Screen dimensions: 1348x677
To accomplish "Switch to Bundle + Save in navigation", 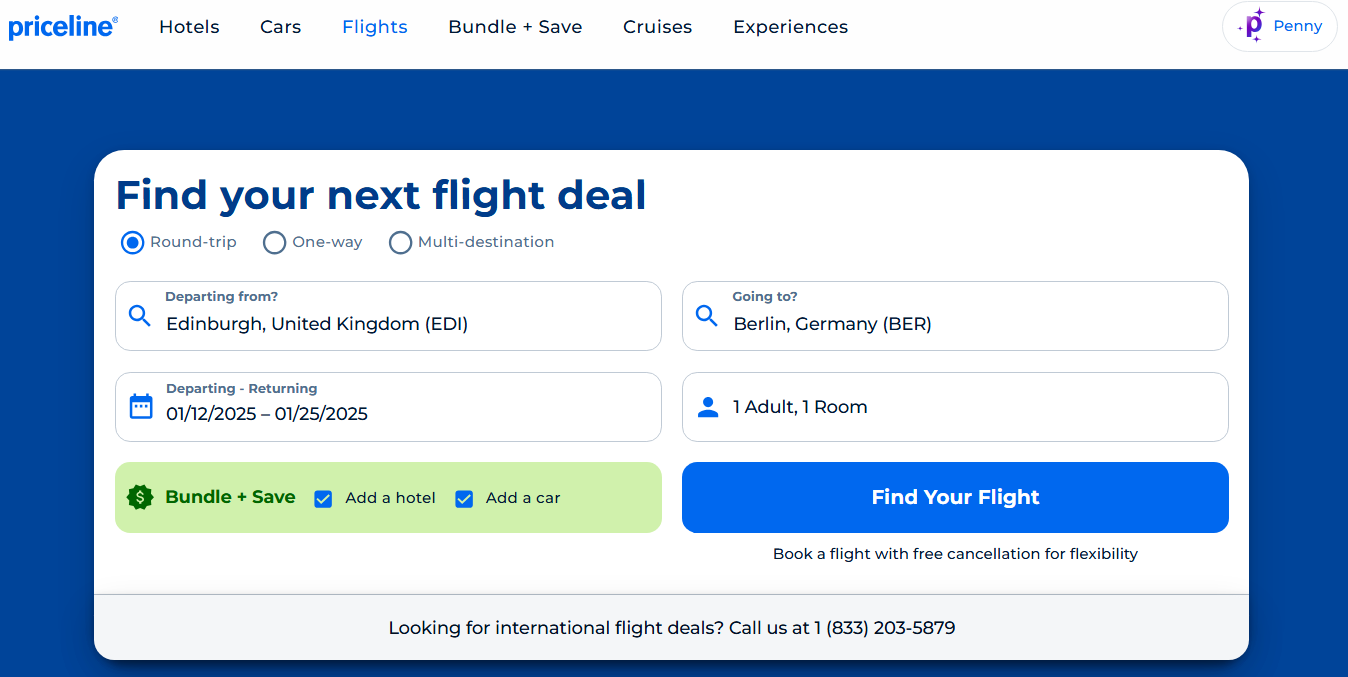I will tap(515, 27).
